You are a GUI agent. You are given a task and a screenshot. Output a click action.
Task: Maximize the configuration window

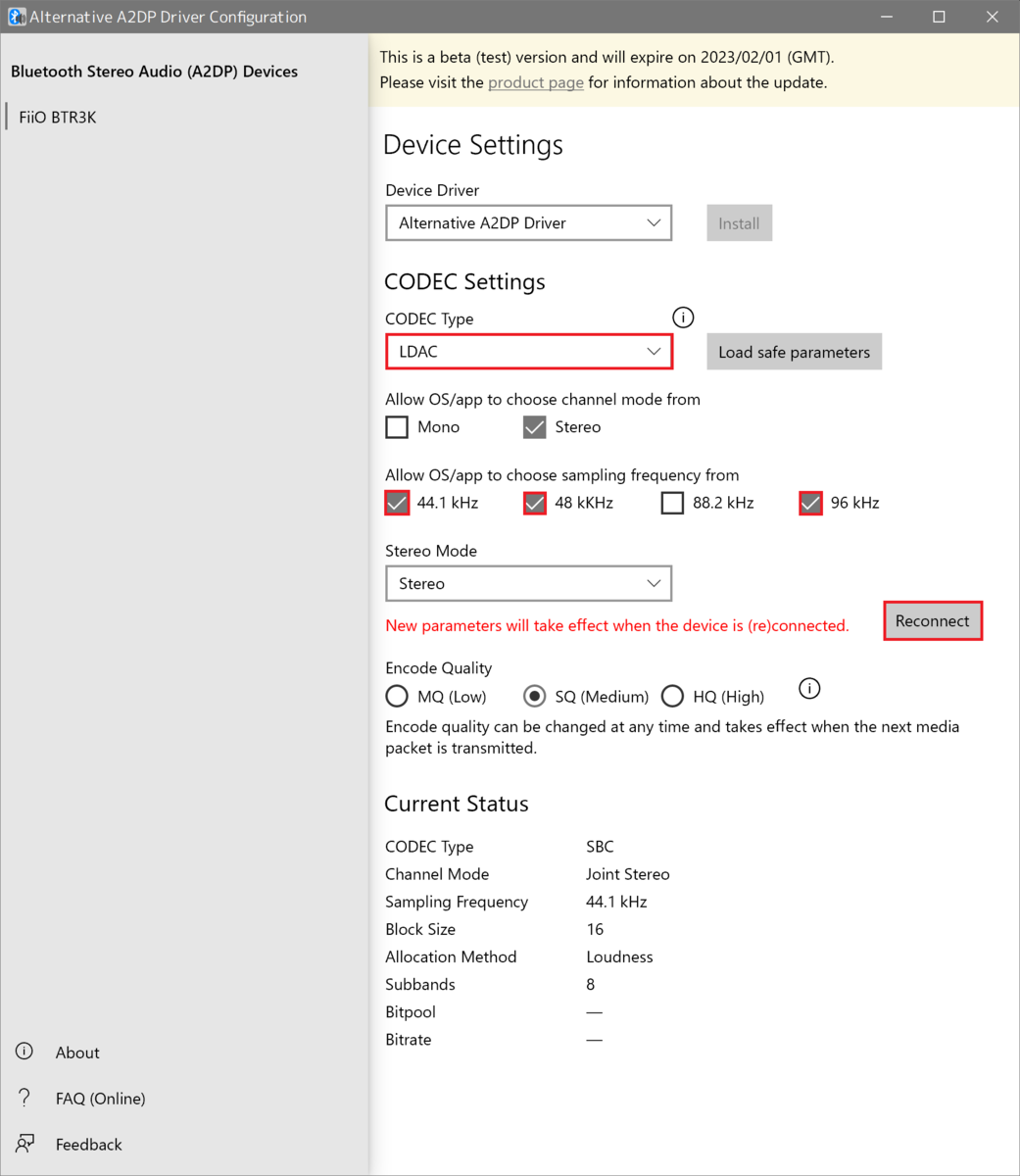click(939, 17)
